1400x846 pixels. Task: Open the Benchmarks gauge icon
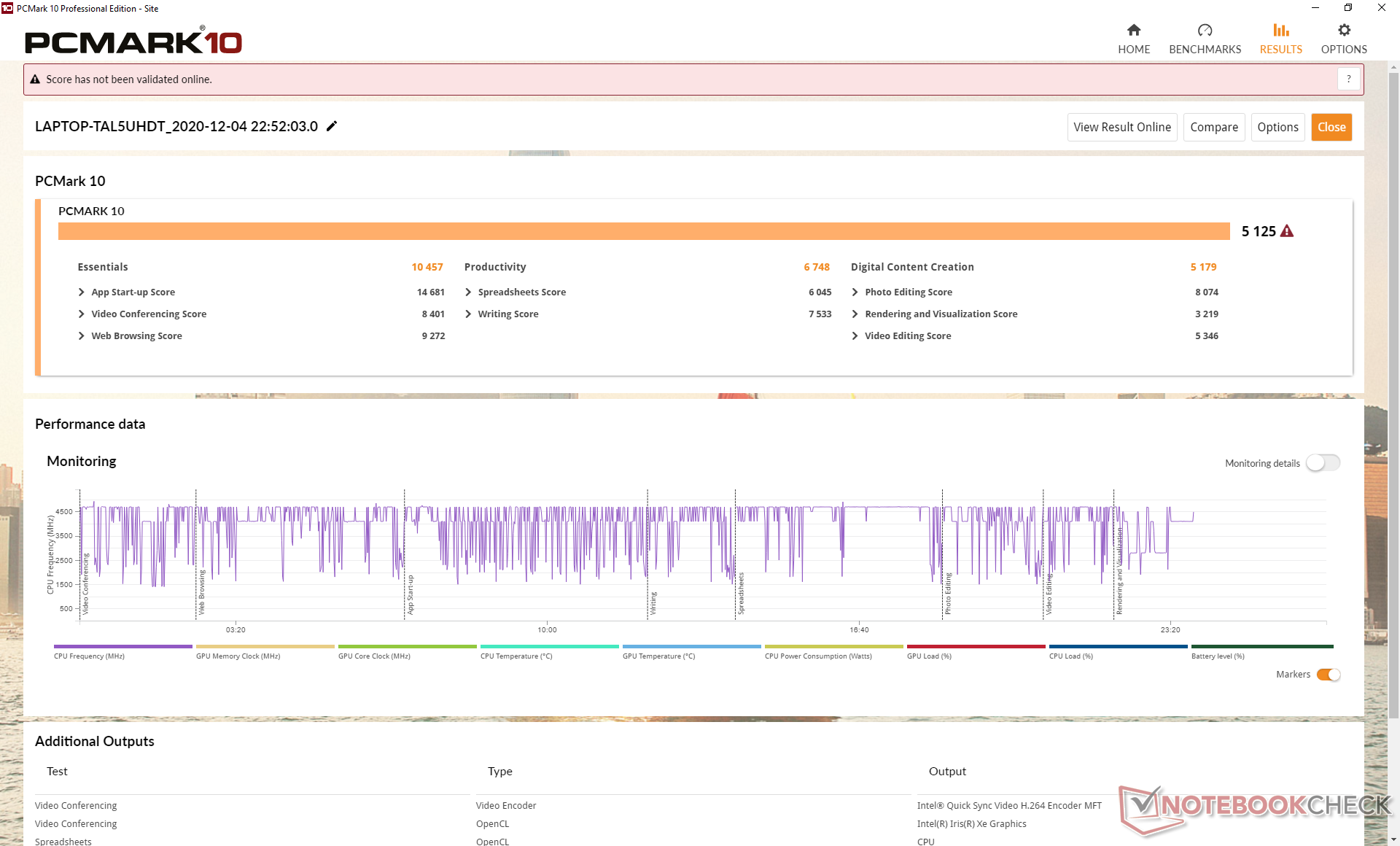coord(1205,30)
